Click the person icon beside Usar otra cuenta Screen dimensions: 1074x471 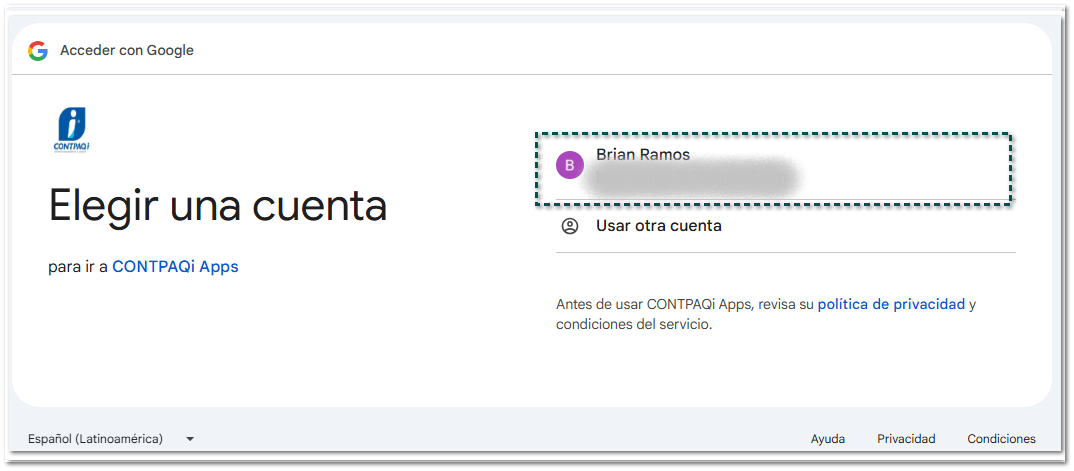pos(570,226)
